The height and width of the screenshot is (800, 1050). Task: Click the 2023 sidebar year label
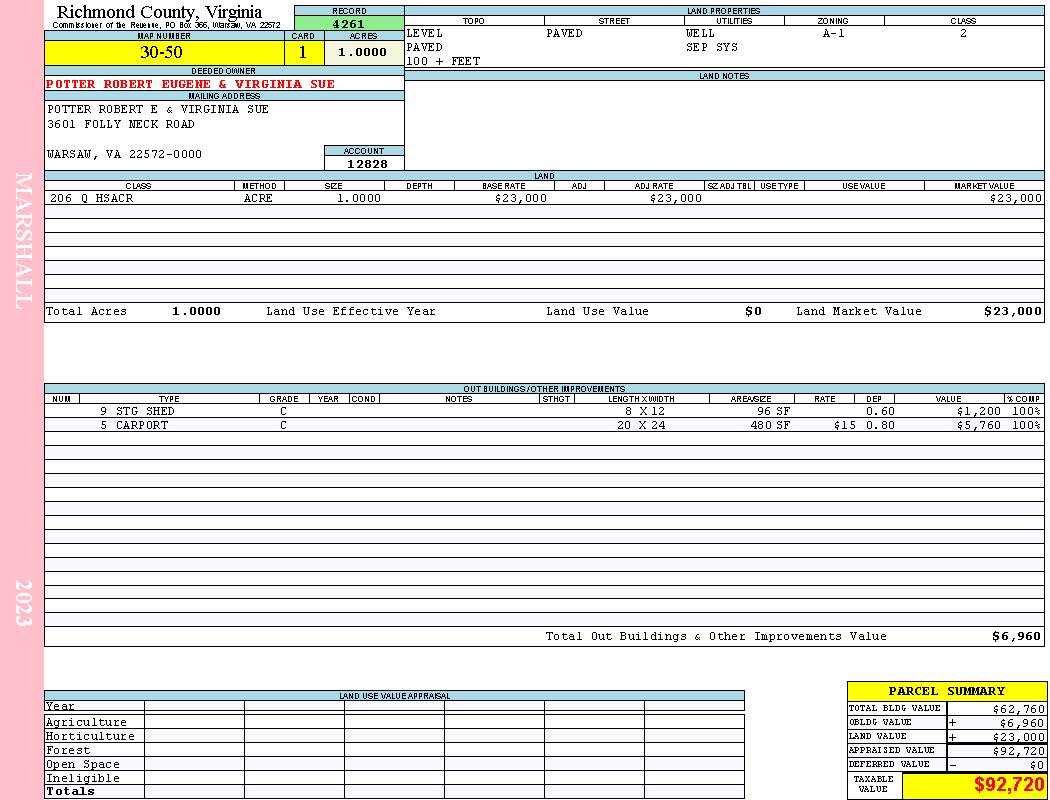click(x=23, y=603)
